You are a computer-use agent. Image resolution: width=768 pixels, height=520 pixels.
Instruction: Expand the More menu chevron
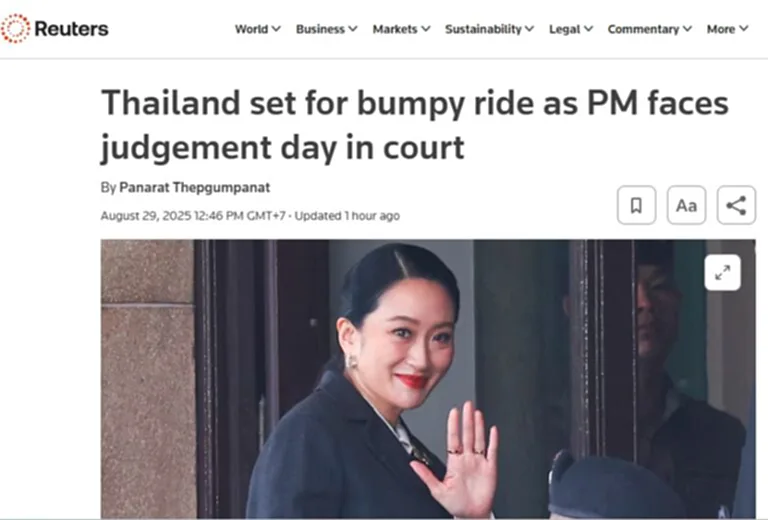[x=744, y=29]
